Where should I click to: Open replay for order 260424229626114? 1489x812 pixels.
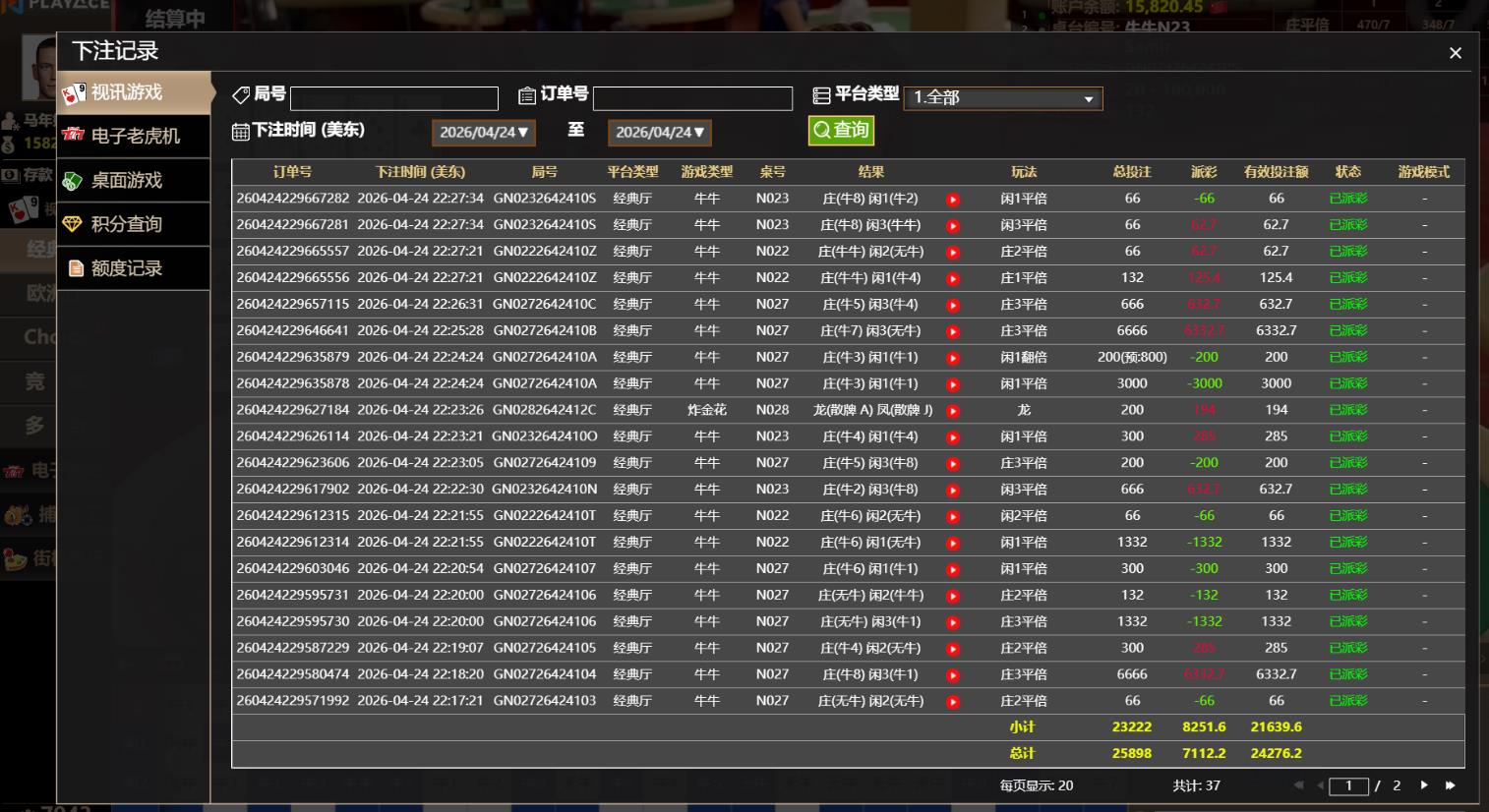point(952,437)
